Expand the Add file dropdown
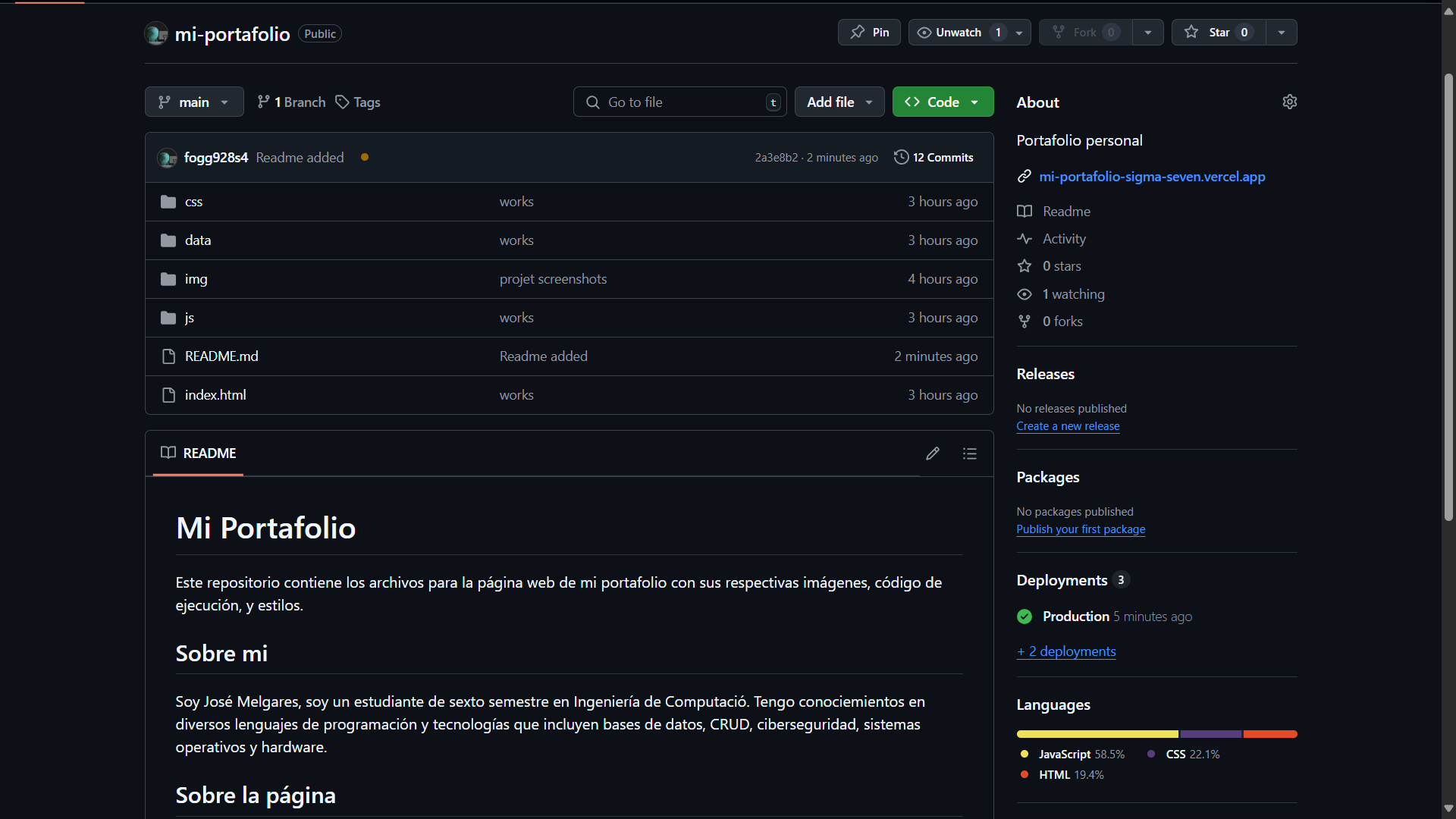The image size is (1456, 819). 839,102
